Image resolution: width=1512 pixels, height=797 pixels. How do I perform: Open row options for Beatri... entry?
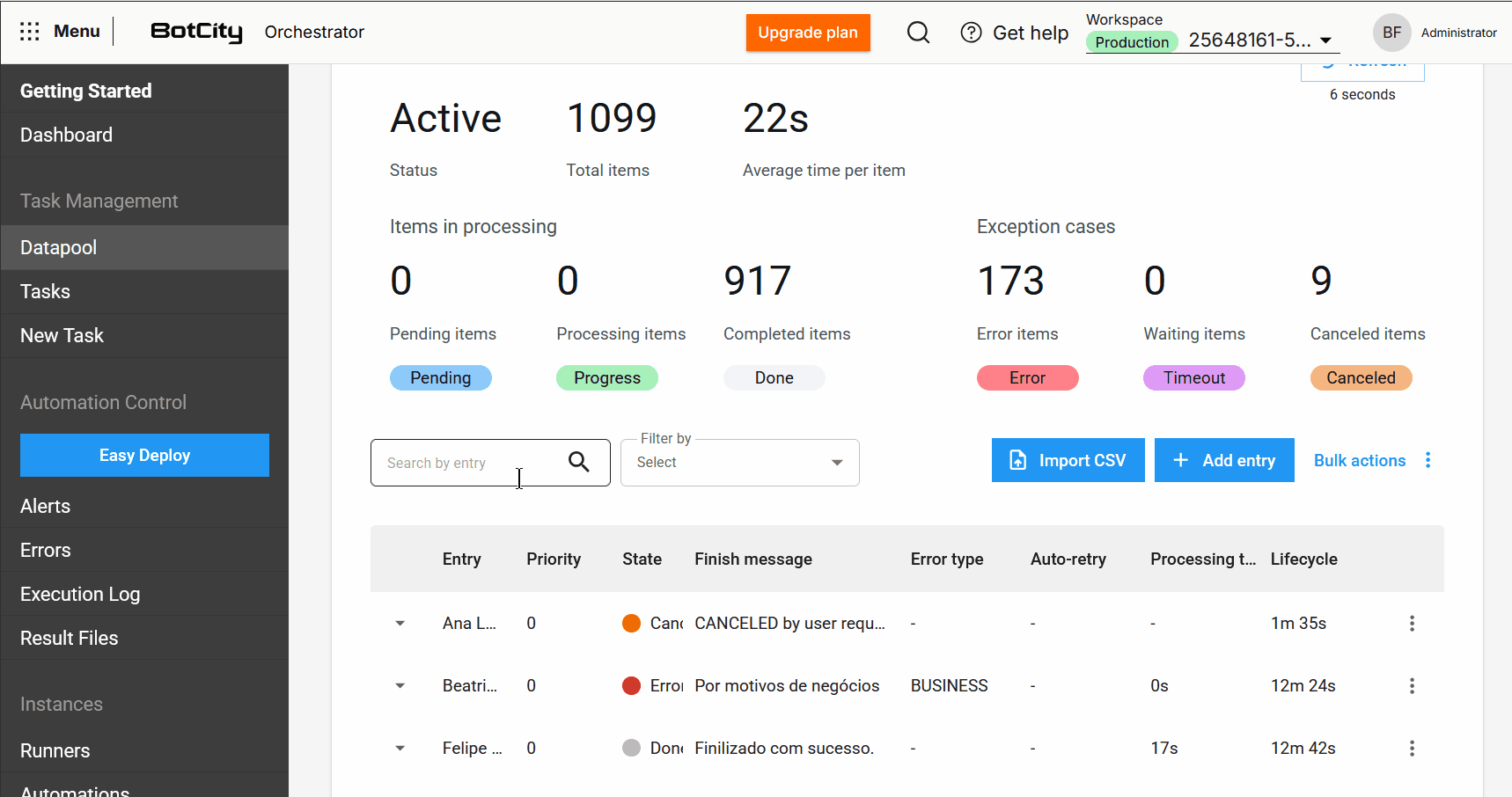coord(1412,686)
